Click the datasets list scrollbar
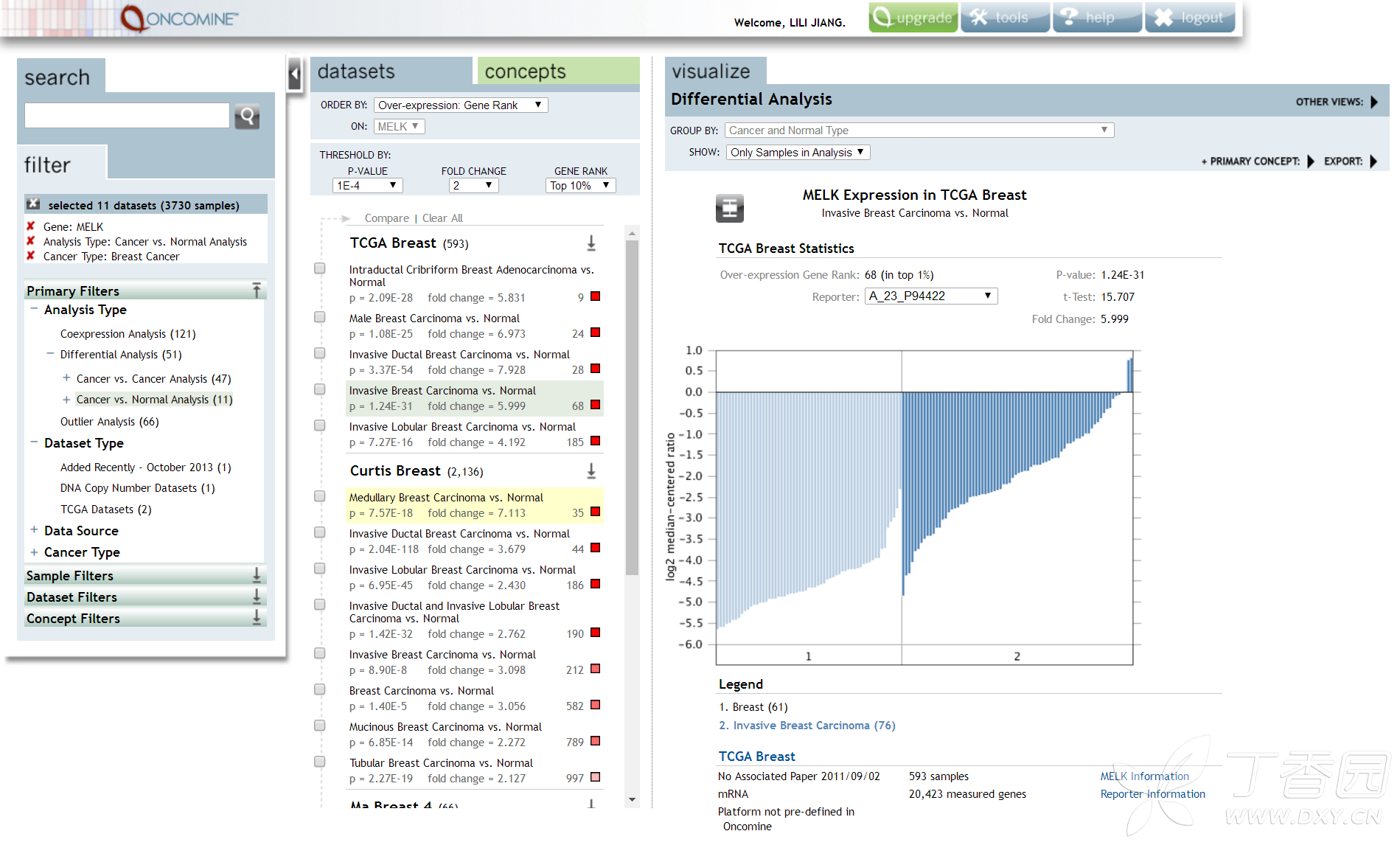This screenshot has width=1400, height=845. [x=632, y=407]
